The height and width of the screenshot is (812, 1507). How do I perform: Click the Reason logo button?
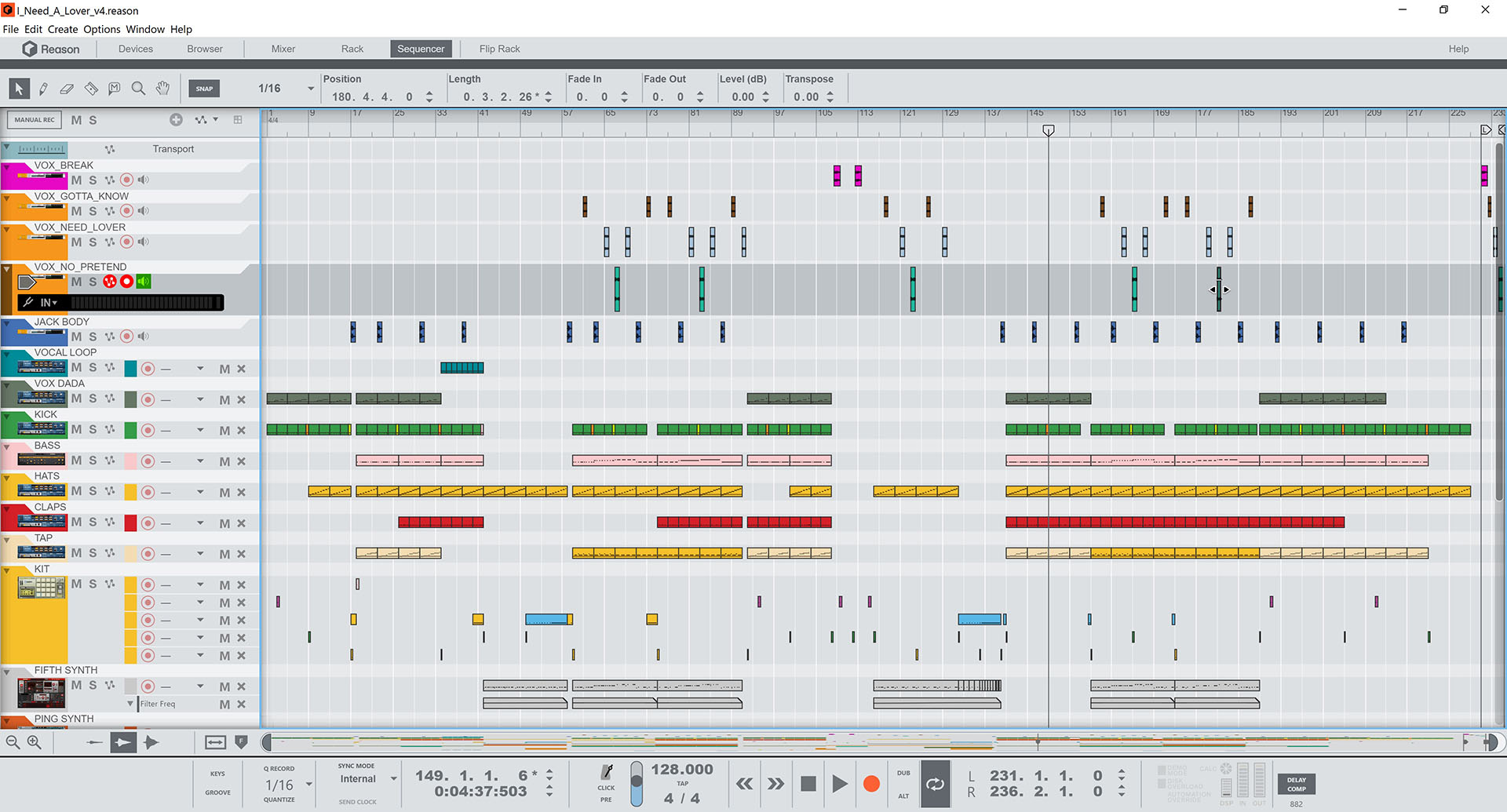click(51, 49)
